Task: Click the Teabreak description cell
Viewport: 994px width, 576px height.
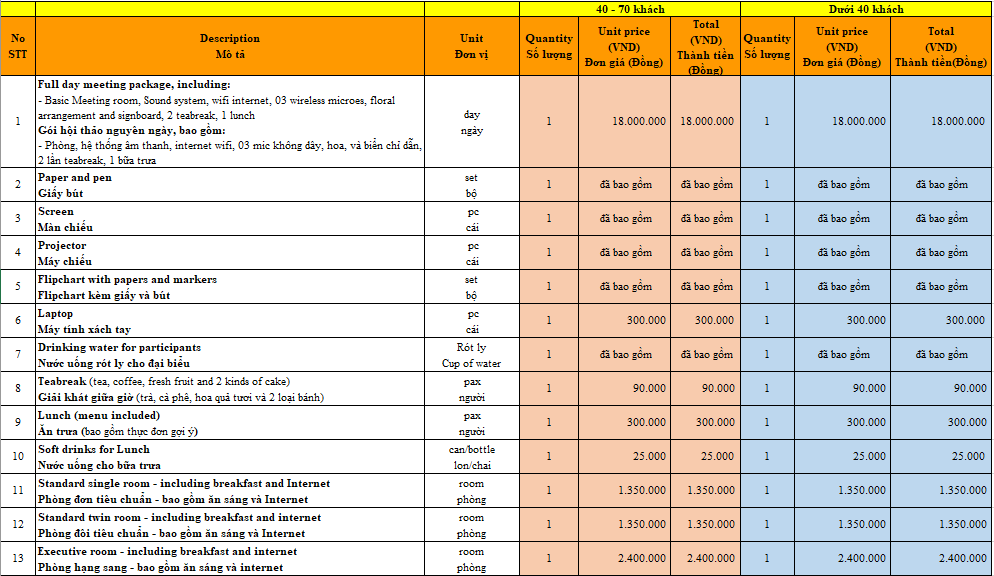Action: (x=230, y=389)
